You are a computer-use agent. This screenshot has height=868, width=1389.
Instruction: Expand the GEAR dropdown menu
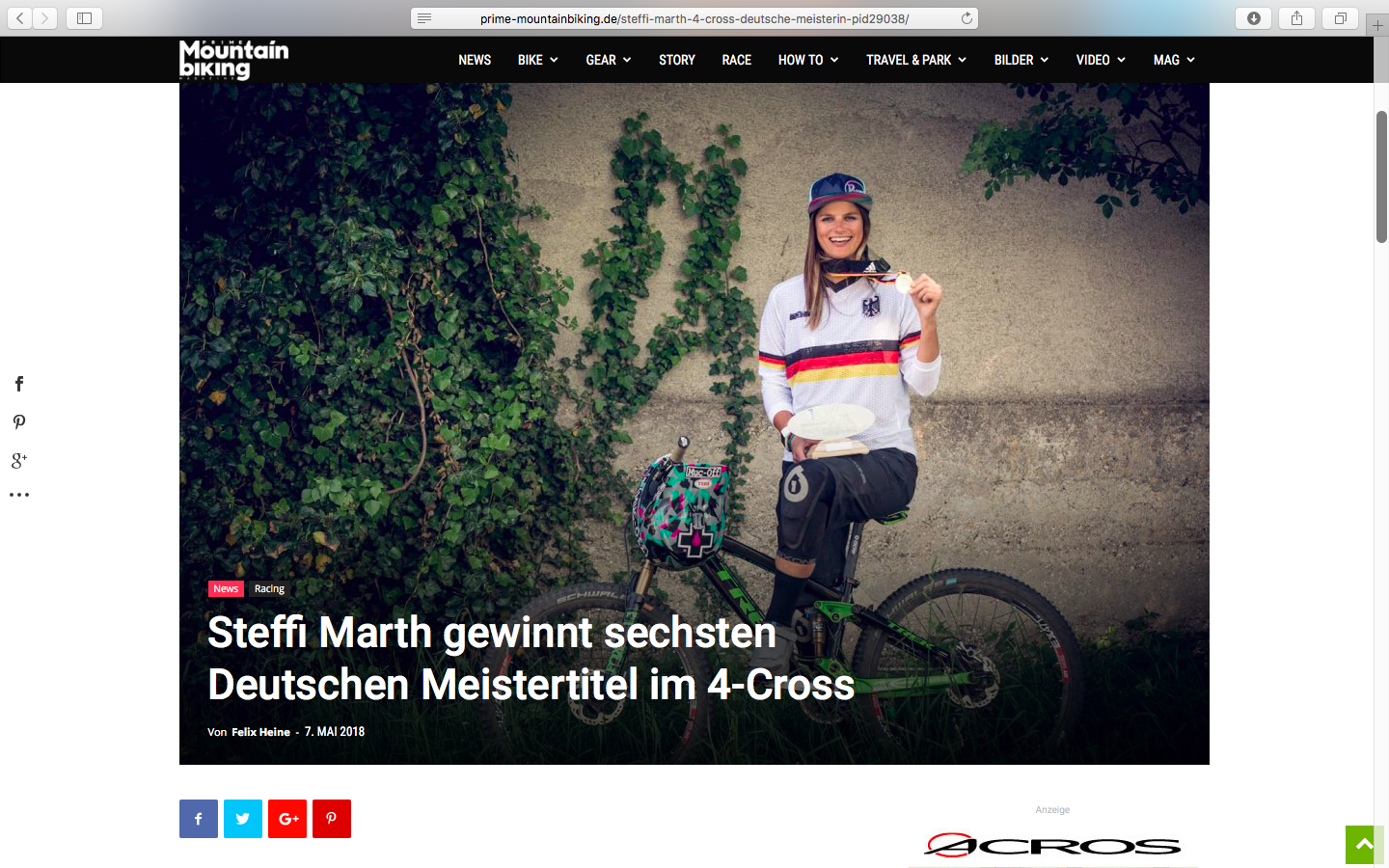click(609, 60)
